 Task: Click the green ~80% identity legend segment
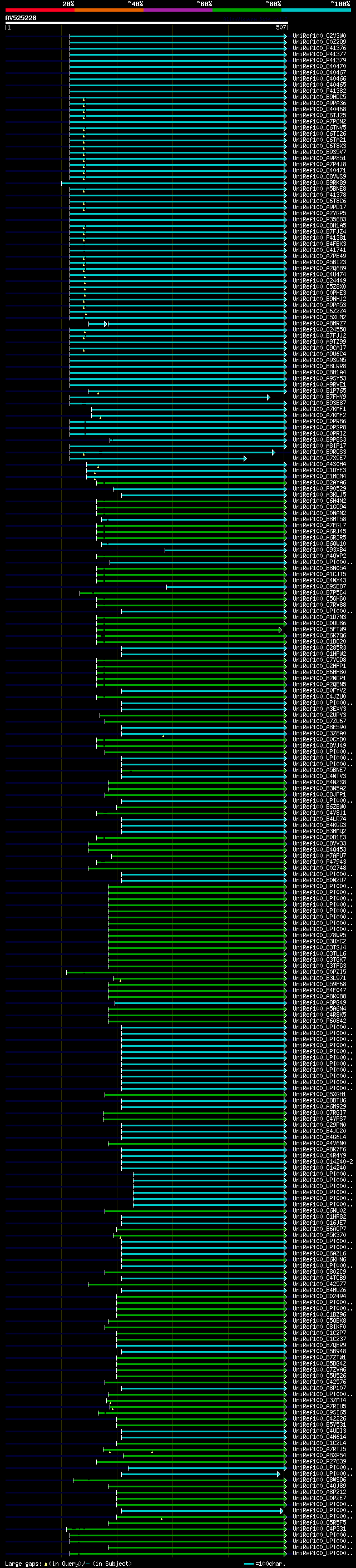[247, 10]
